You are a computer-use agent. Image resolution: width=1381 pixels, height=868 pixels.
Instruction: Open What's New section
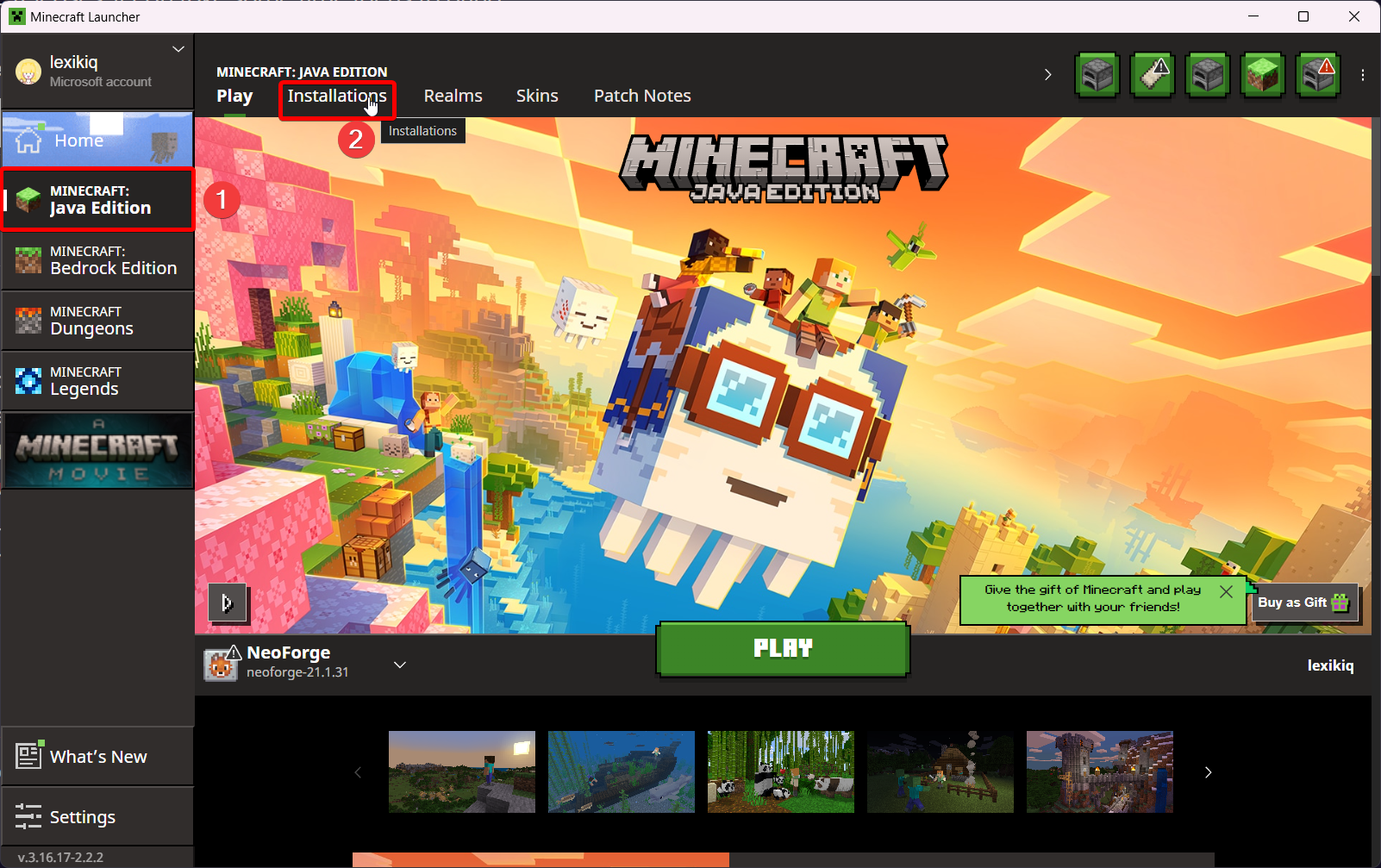[x=97, y=757]
